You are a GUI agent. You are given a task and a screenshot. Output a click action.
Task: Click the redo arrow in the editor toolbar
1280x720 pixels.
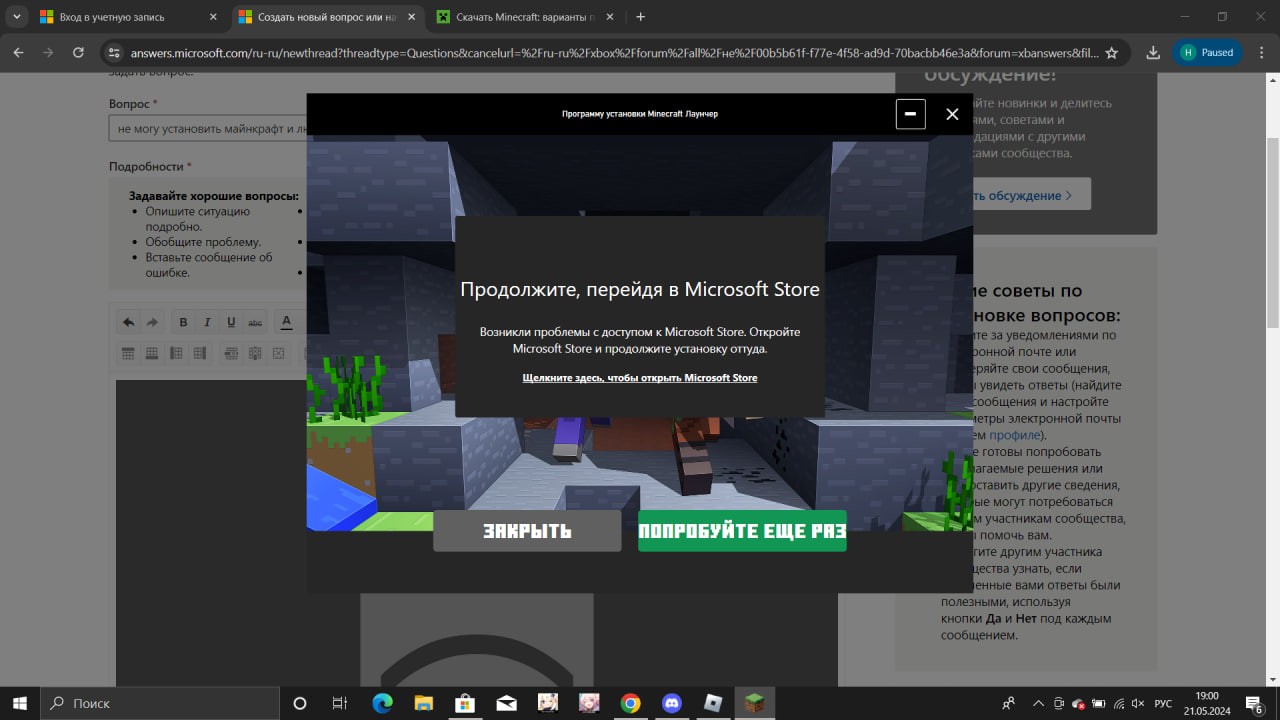point(152,322)
